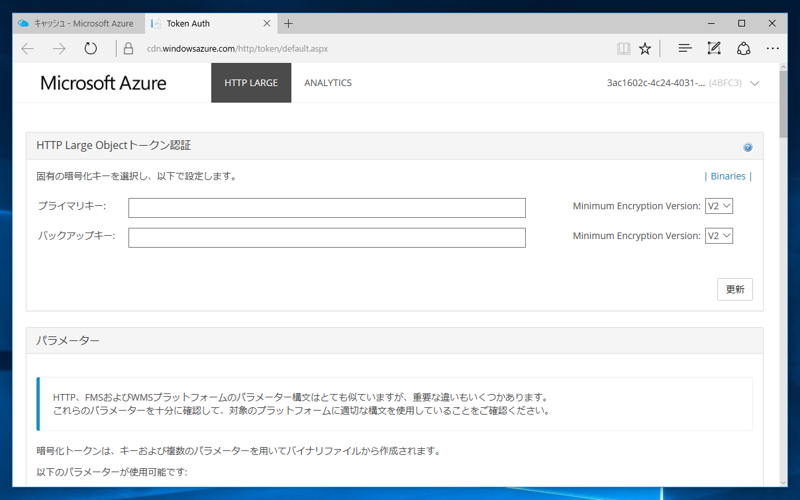
Task: Open primary key Minimum Encryption Version dropdown
Action: [719, 206]
